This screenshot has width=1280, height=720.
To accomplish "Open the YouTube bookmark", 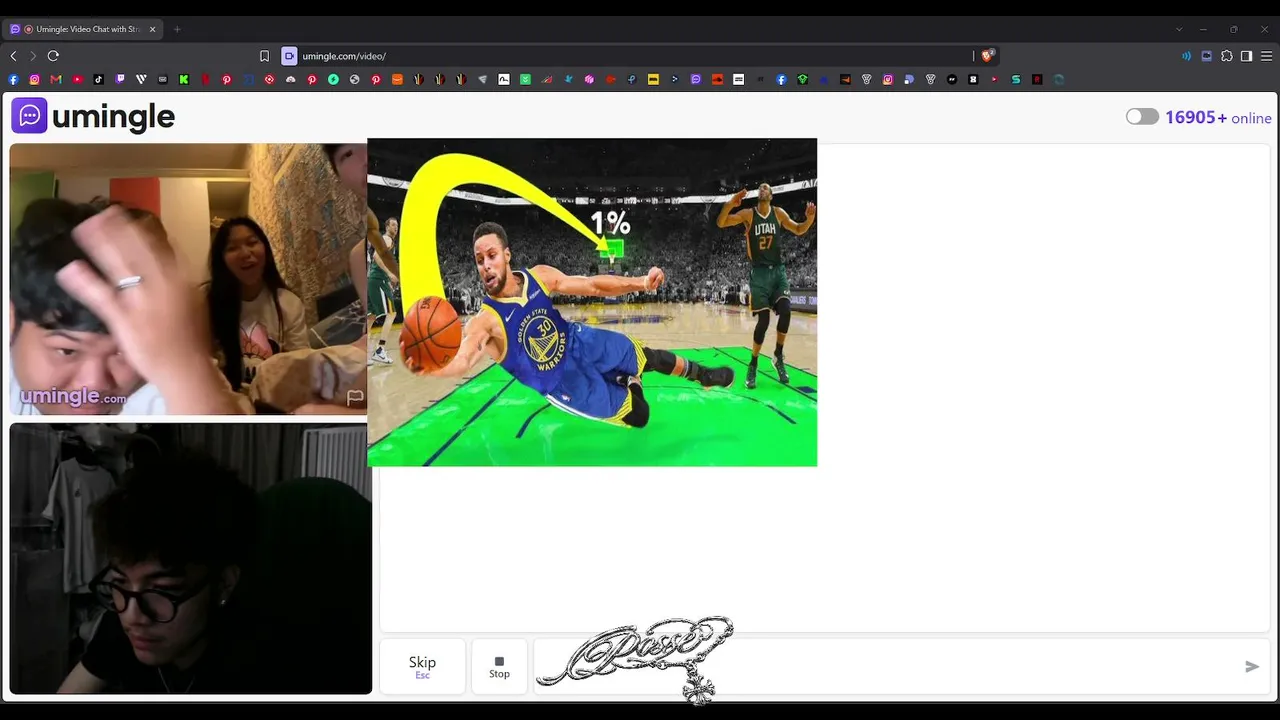I will (77, 80).
